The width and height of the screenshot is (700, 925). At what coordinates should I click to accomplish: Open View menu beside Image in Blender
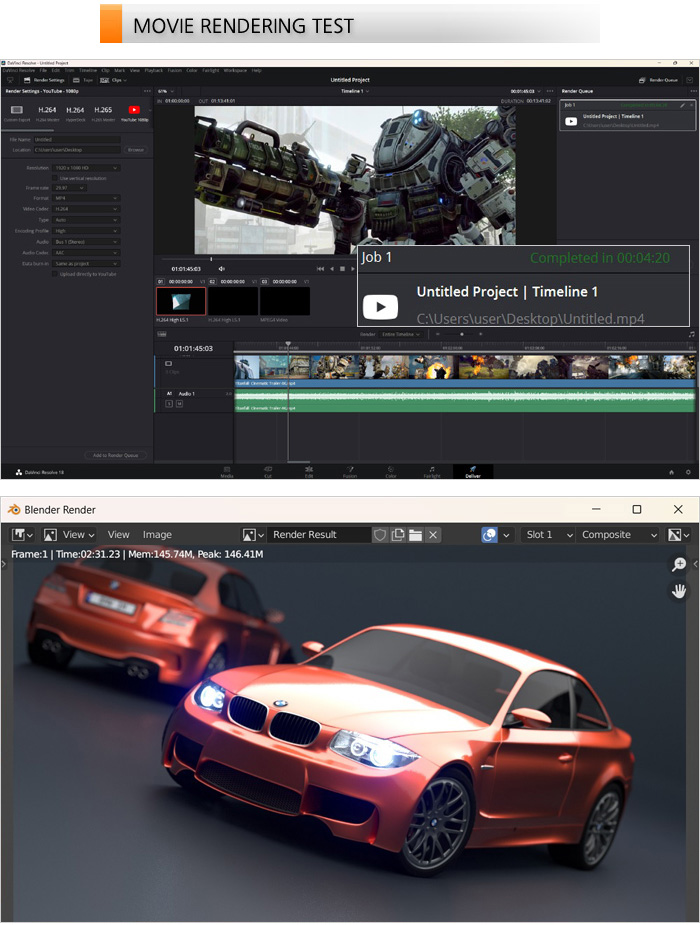click(x=118, y=534)
